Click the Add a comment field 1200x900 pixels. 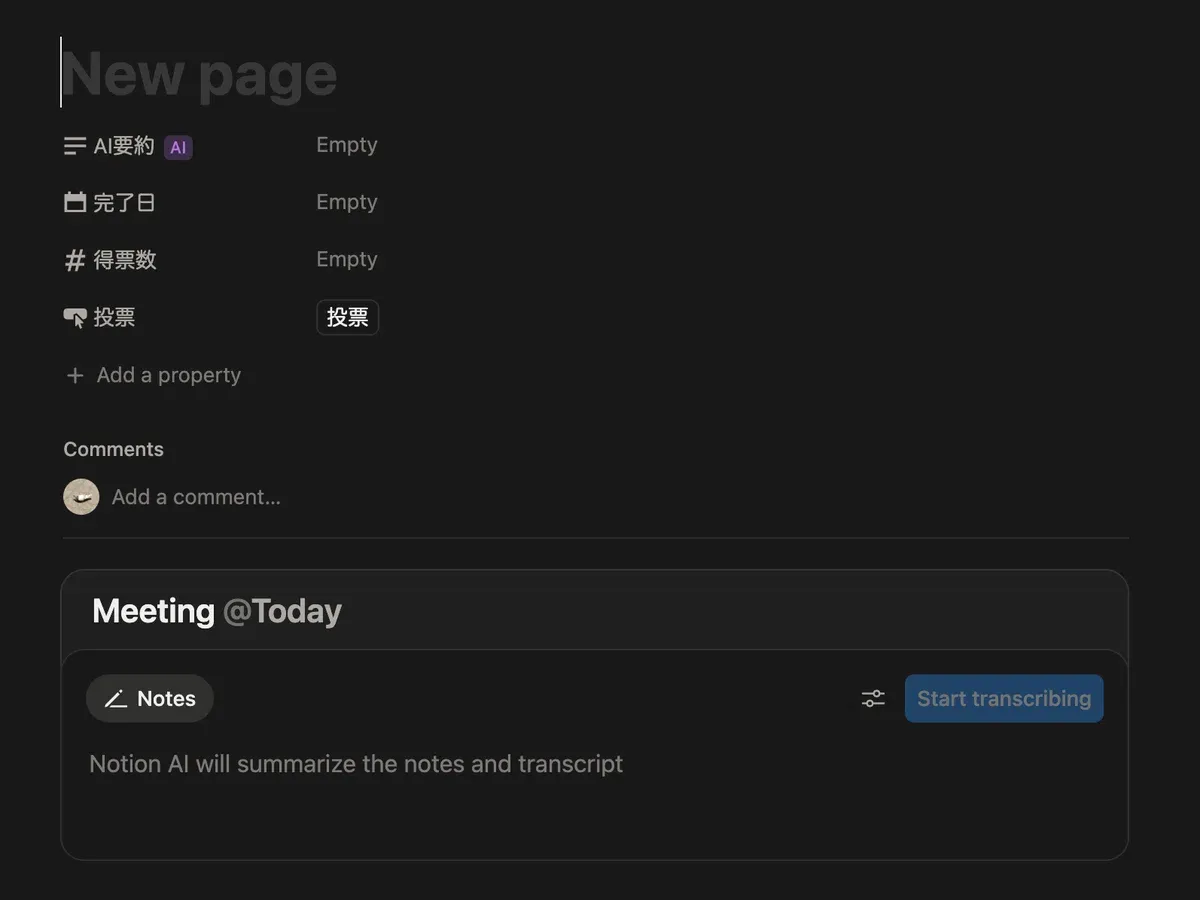click(x=196, y=497)
